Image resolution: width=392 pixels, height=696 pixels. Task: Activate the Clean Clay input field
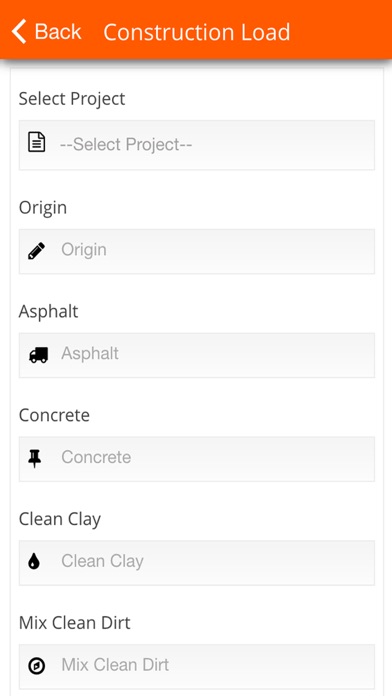[x=197, y=562]
